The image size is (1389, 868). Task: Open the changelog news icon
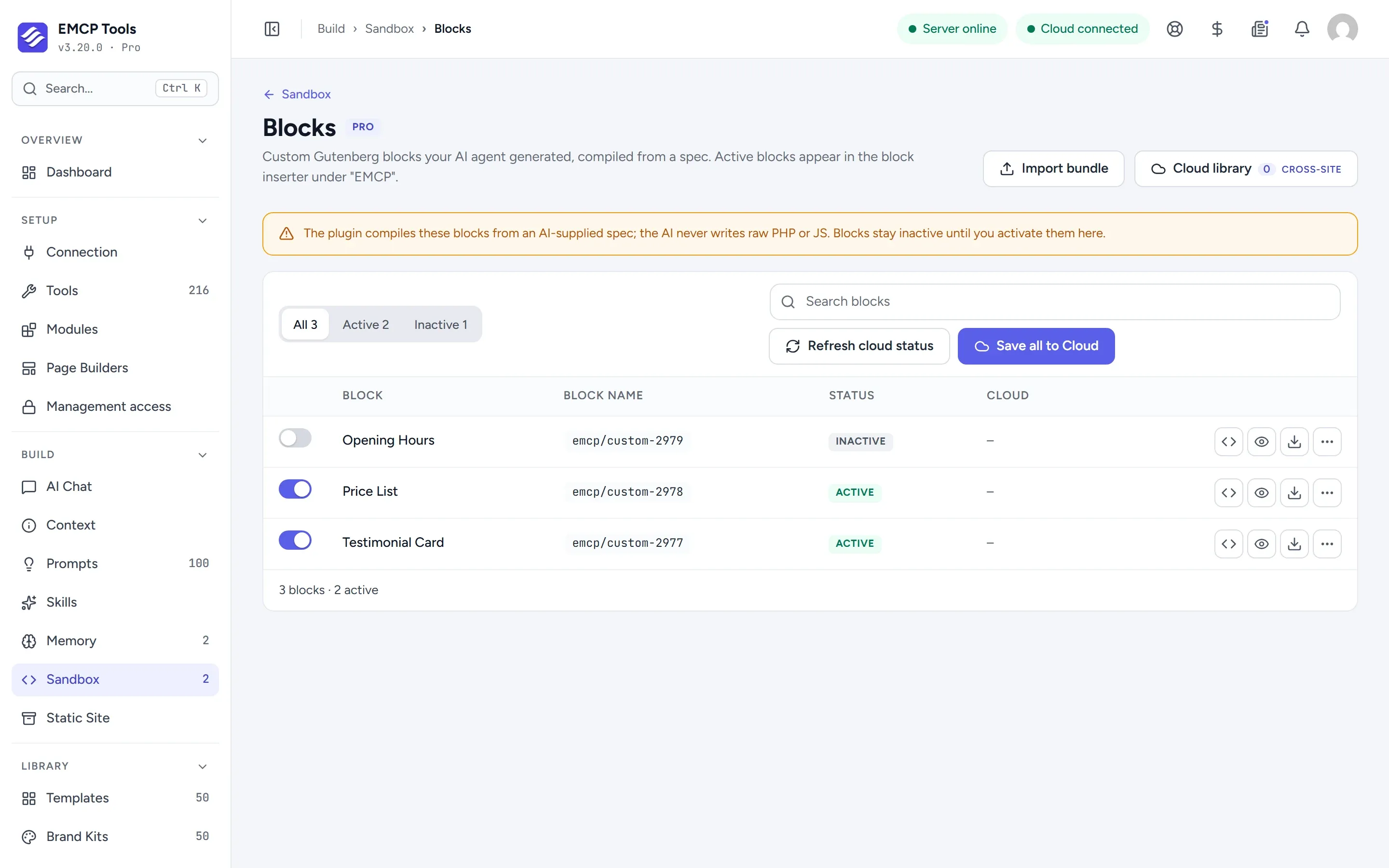[1259, 29]
